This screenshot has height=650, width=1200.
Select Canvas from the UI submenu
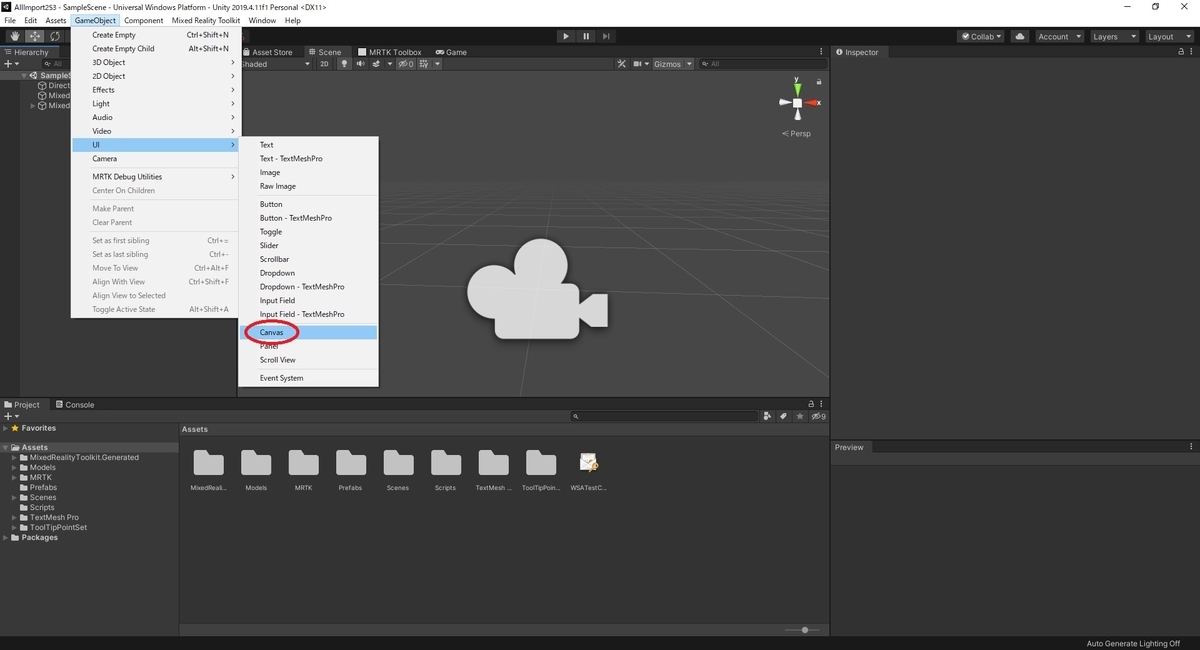[x=308, y=332]
